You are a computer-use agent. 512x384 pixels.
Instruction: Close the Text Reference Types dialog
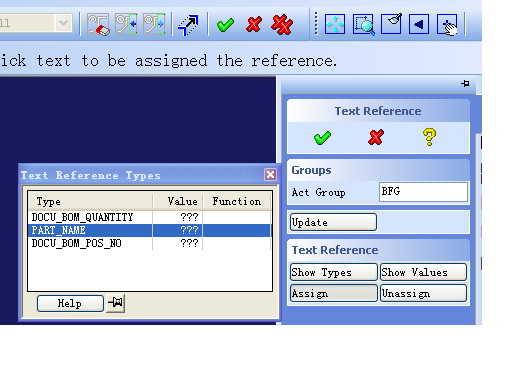pyautogui.click(x=270, y=174)
